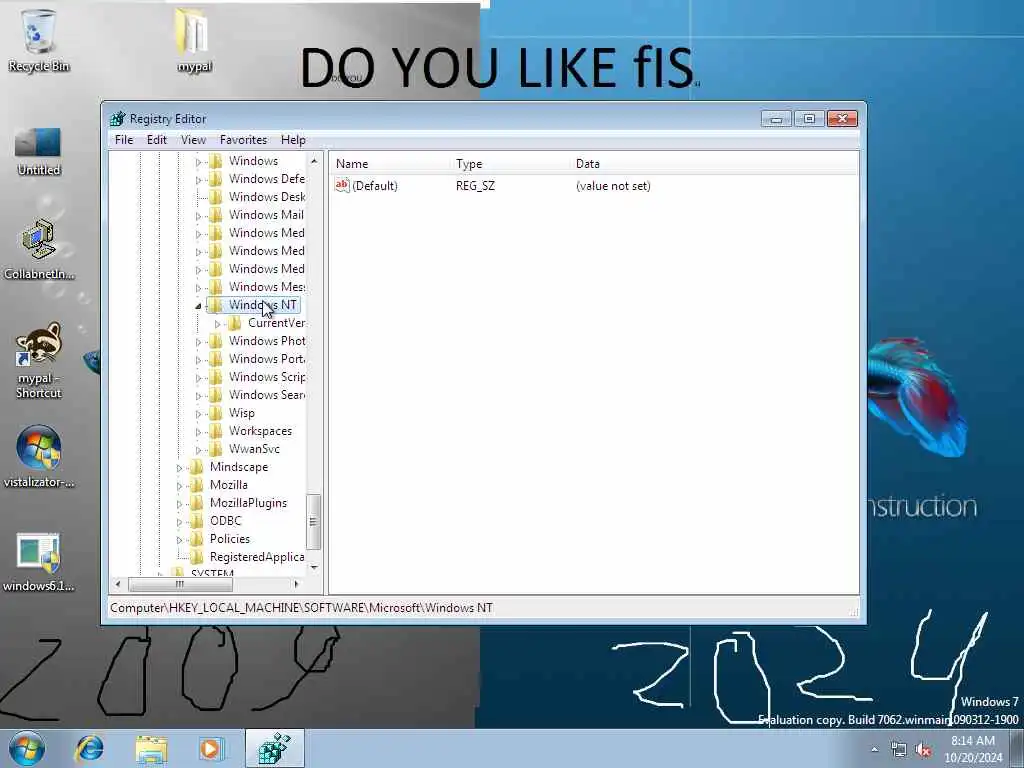
Task: Click the Type column header
Action: tap(510, 164)
